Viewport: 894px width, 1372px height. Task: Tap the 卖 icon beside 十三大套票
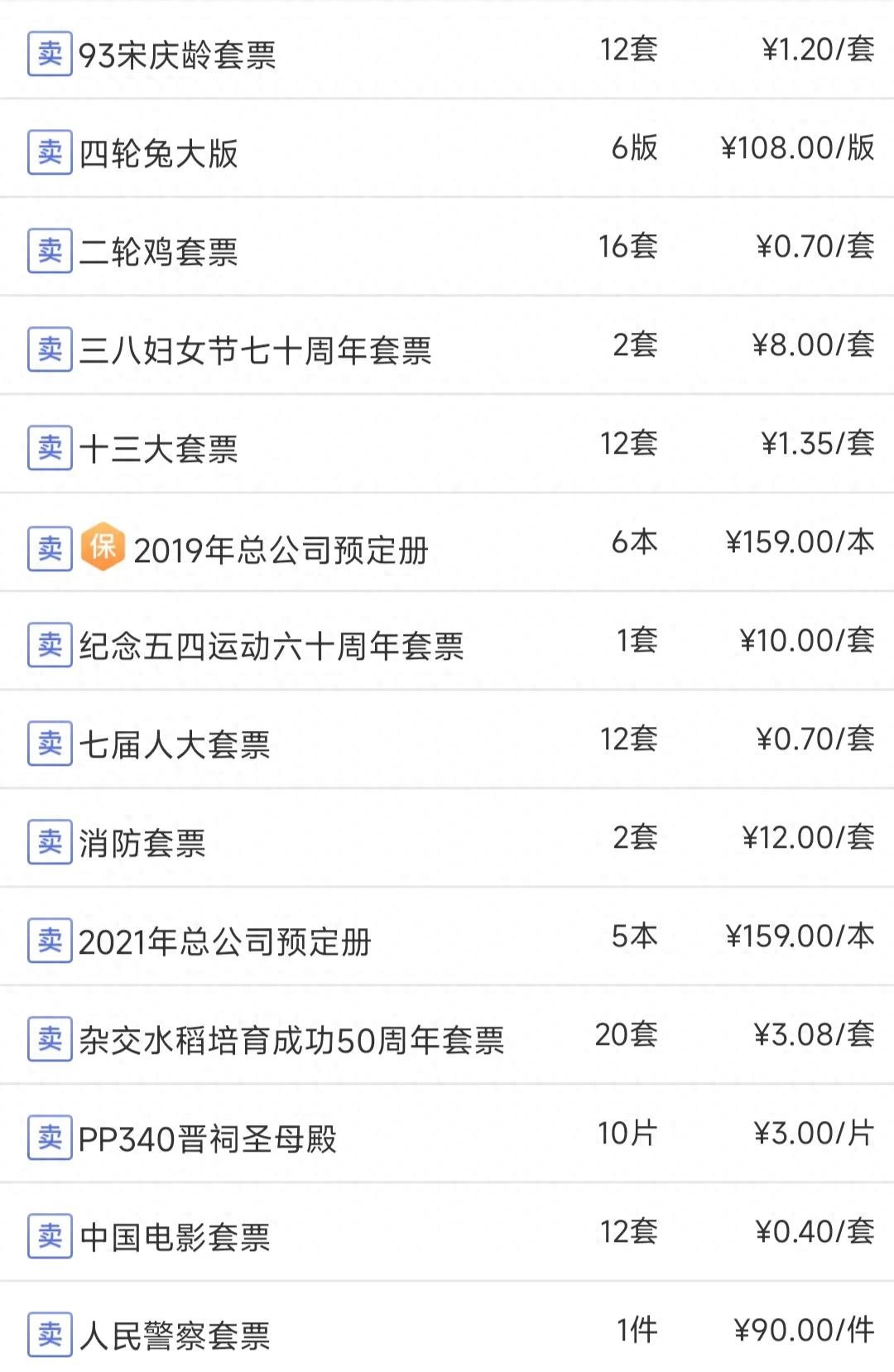click(x=50, y=448)
